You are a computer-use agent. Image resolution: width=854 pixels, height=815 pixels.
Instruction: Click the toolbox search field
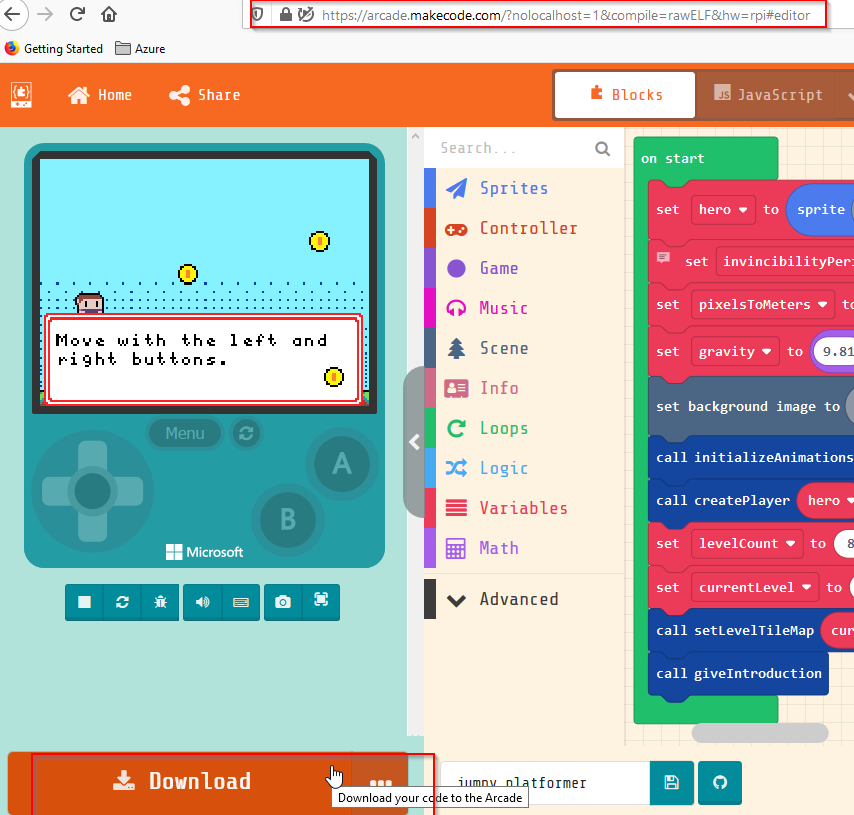(x=515, y=148)
